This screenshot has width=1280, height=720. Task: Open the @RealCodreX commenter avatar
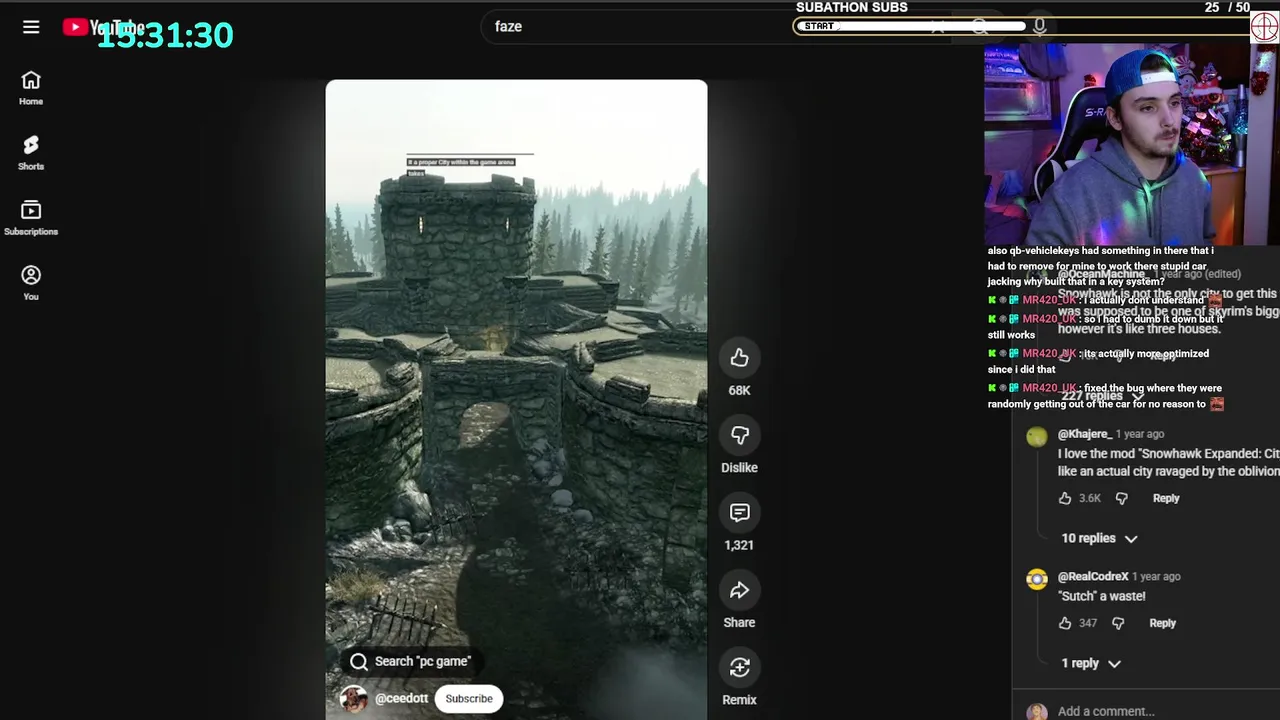point(1037,579)
